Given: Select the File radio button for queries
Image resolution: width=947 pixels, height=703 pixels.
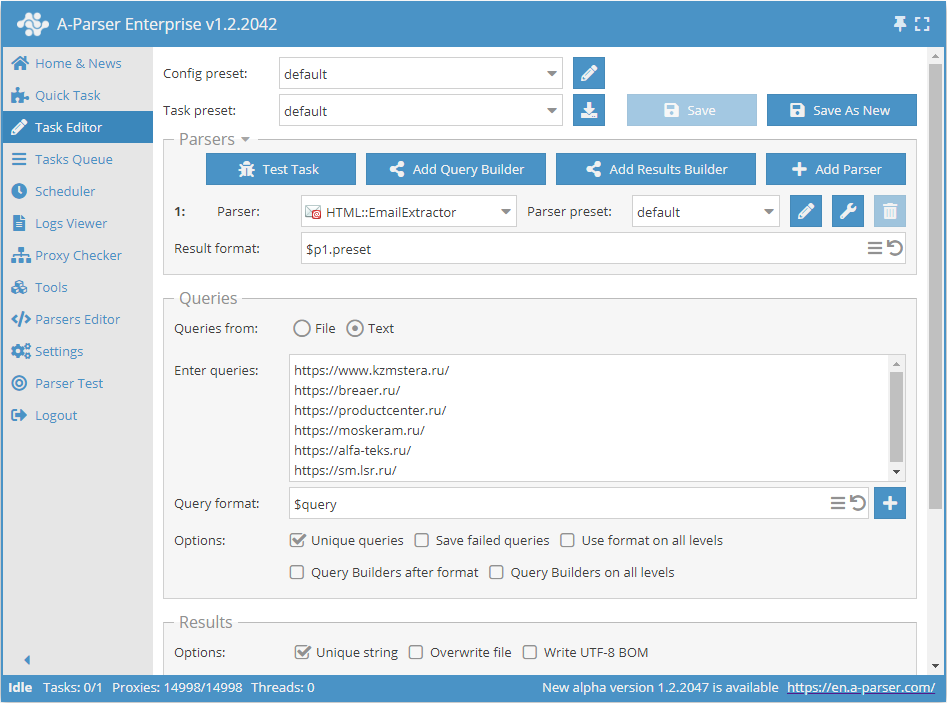Looking at the screenshot, I should coord(302,328).
